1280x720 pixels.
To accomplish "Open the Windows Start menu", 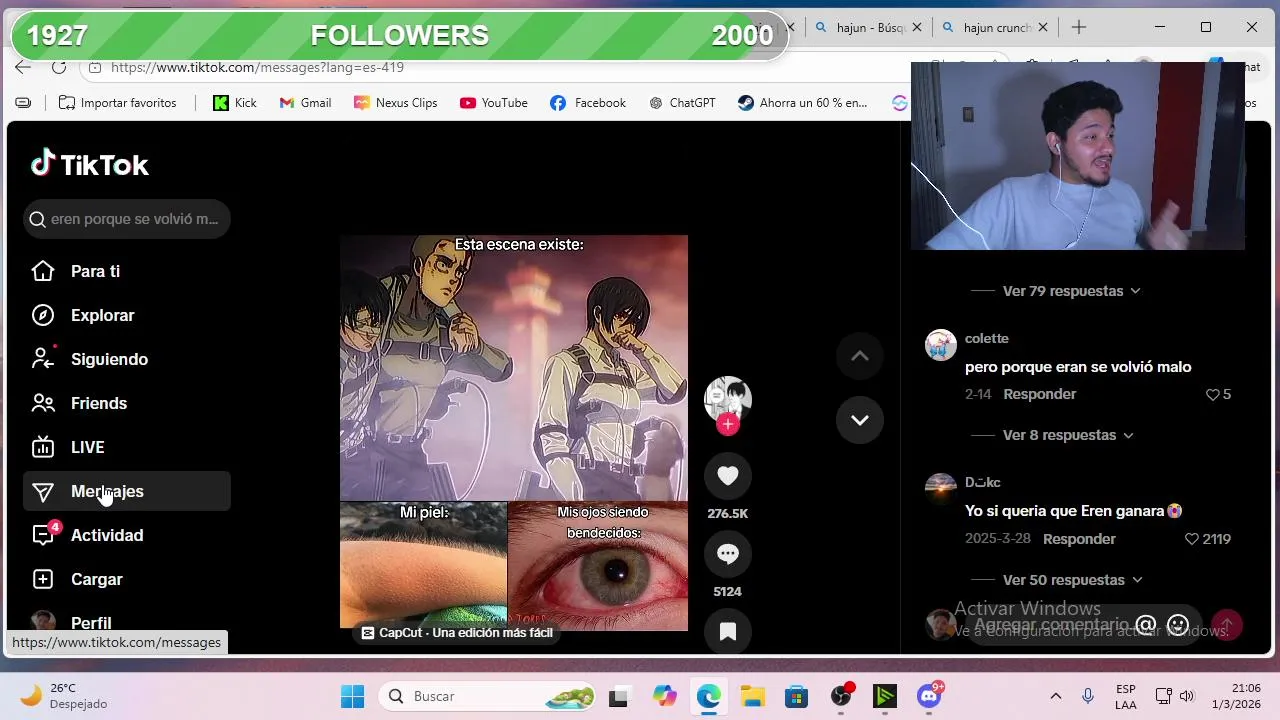I will tap(353, 696).
